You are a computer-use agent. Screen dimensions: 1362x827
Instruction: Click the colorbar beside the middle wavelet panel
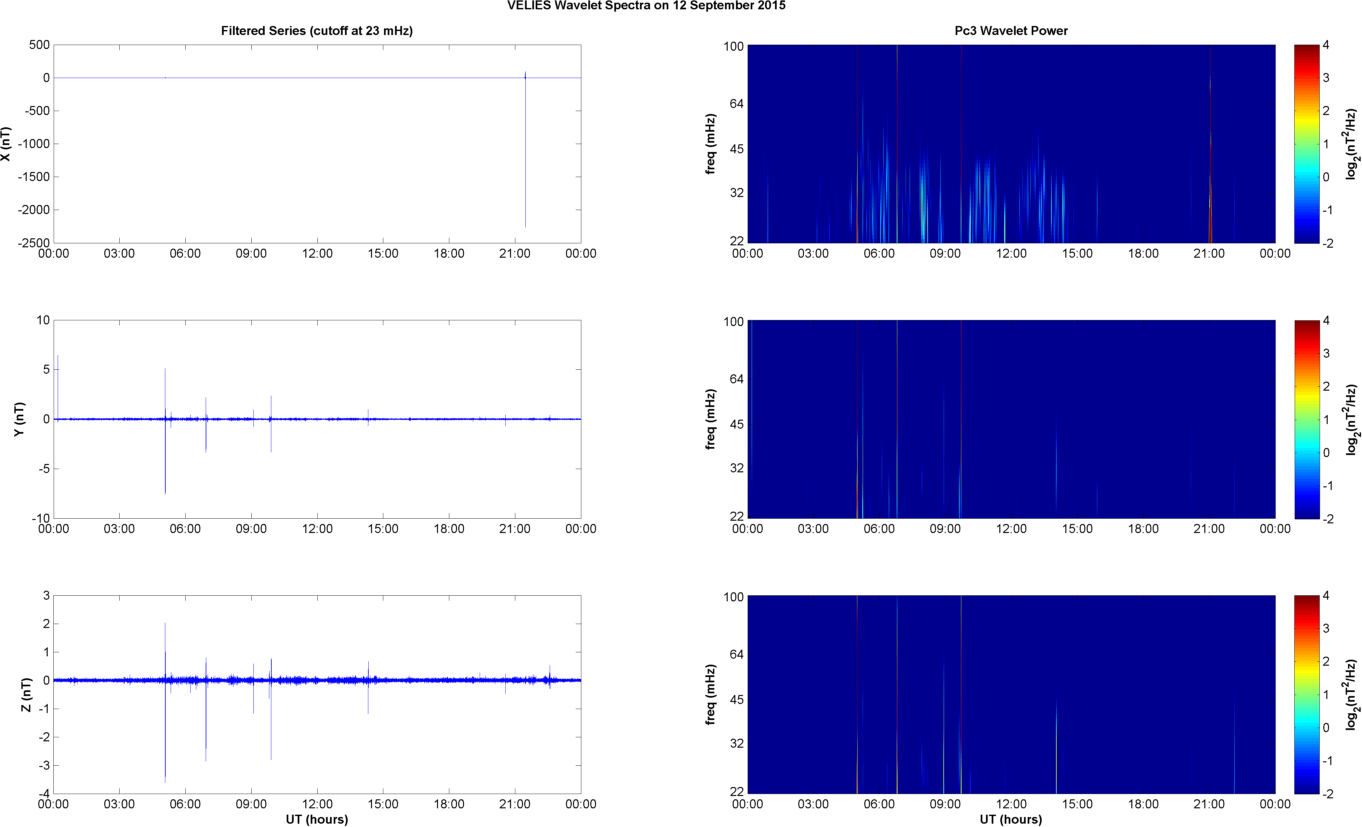[x=1306, y=419]
